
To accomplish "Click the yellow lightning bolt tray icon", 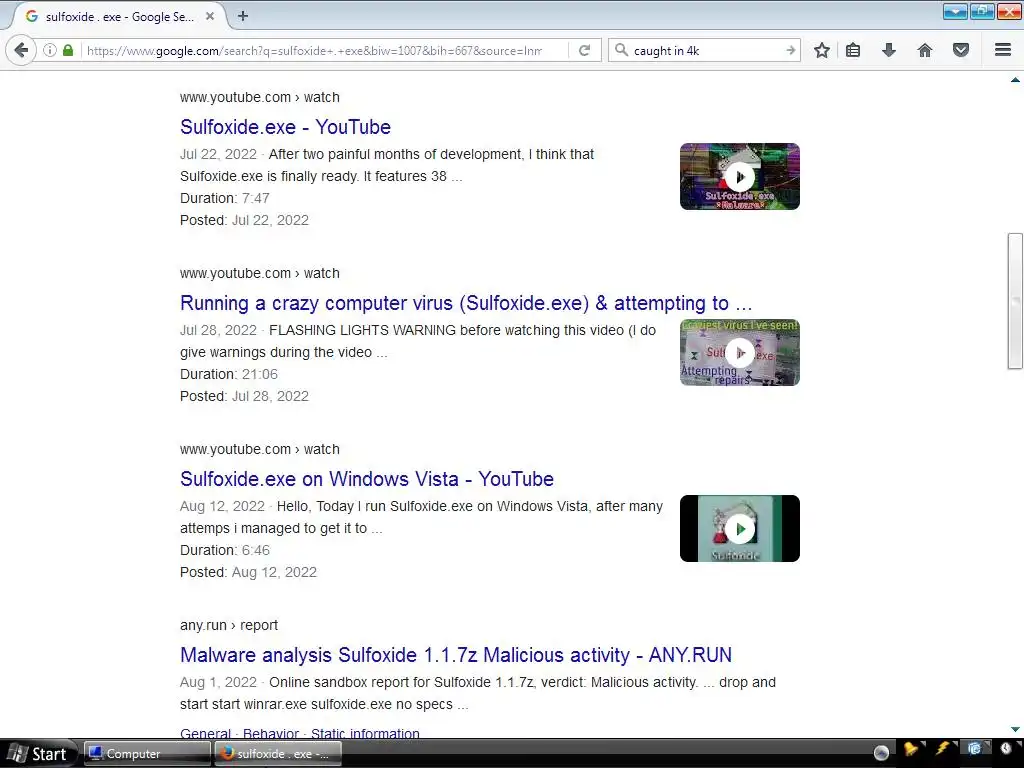I will (x=943, y=749).
